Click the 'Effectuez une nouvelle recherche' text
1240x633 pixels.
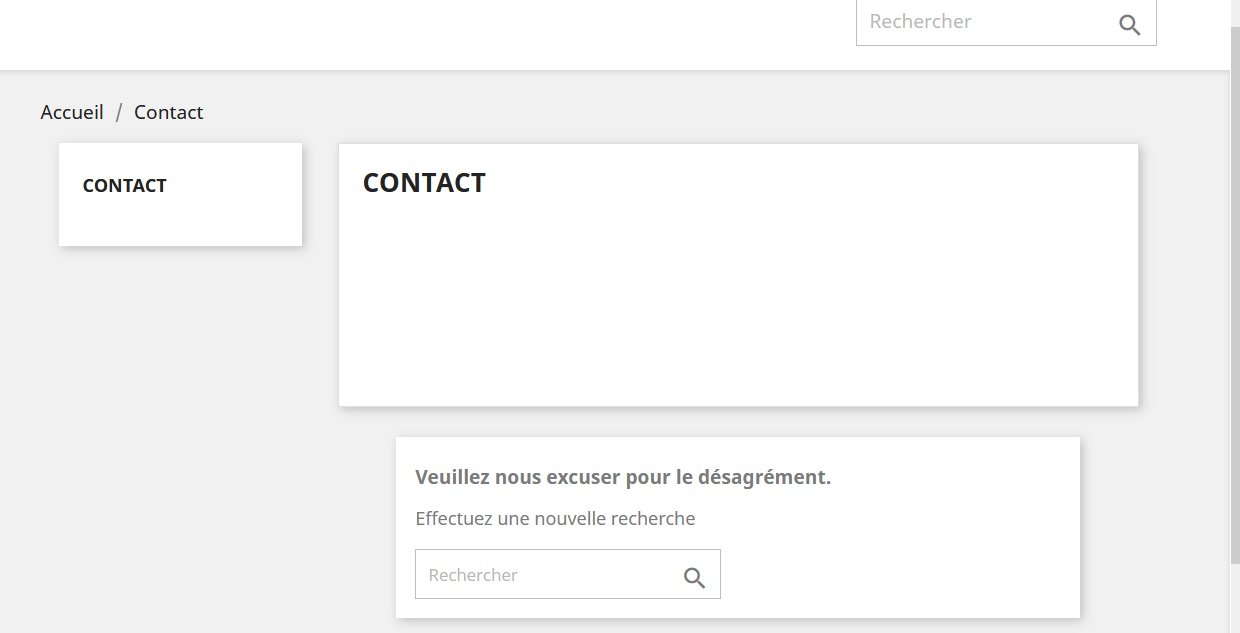pos(554,518)
